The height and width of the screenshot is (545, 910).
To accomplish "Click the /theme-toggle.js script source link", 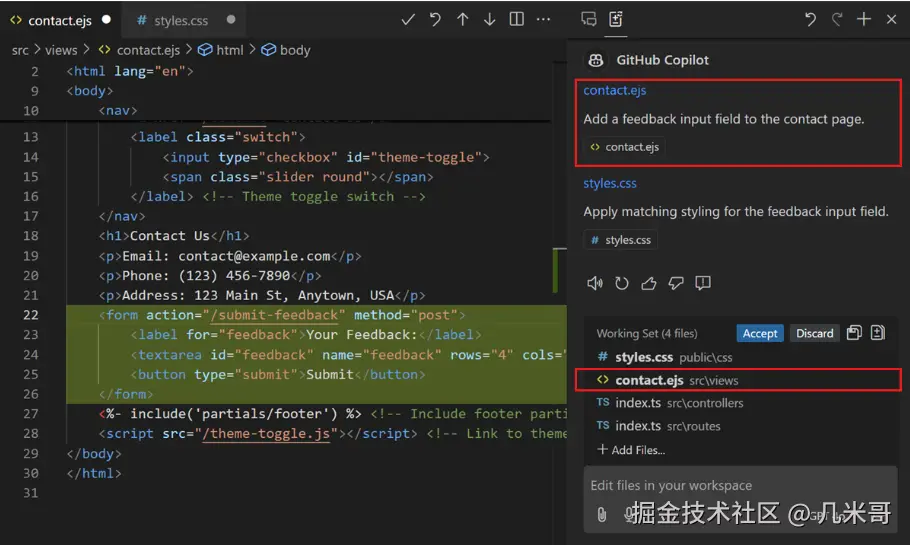I will click(x=266, y=434).
